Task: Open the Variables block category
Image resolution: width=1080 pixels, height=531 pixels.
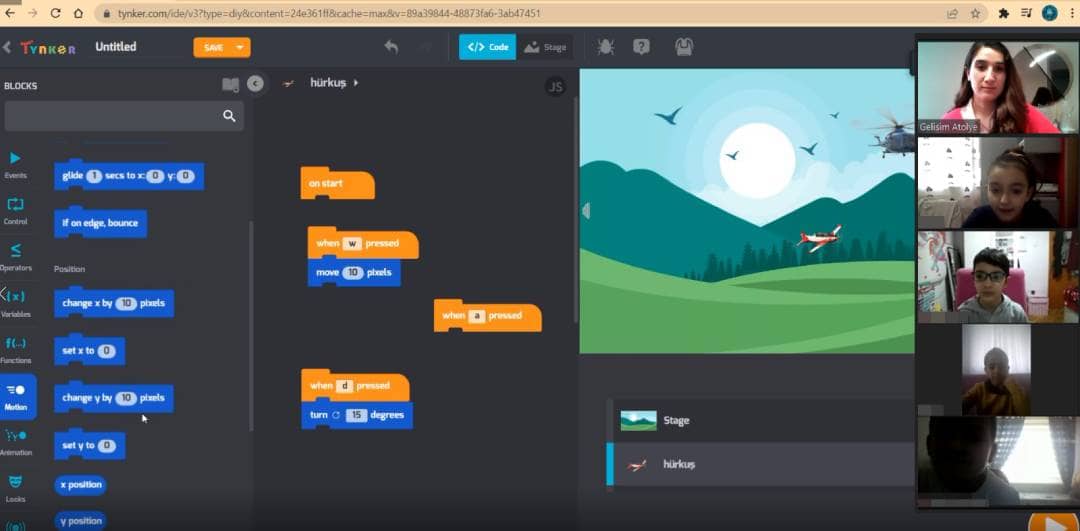Action: tap(15, 302)
